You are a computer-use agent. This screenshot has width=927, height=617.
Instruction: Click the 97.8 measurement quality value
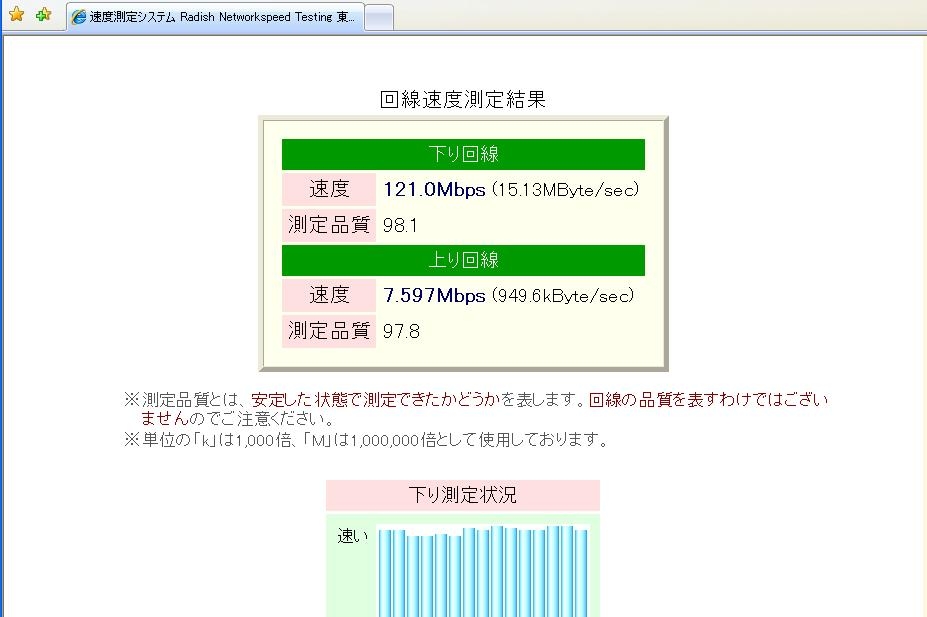point(401,331)
